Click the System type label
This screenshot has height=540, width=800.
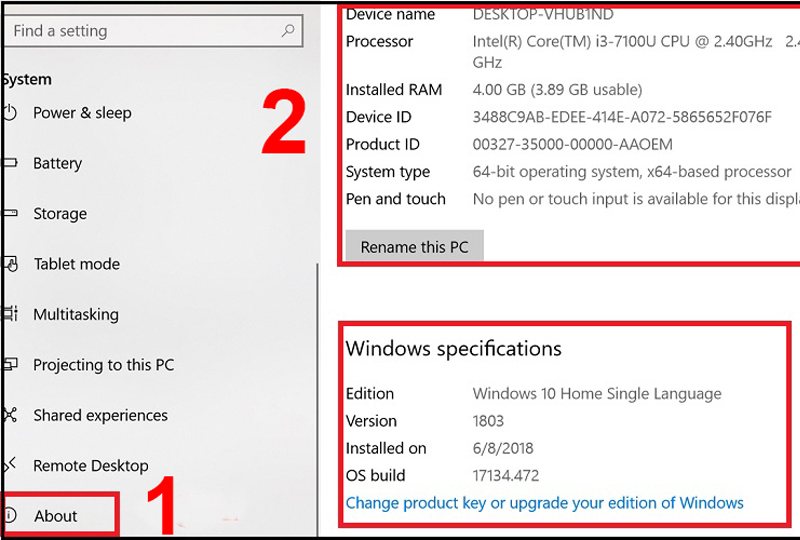click(x=388, y=172)
